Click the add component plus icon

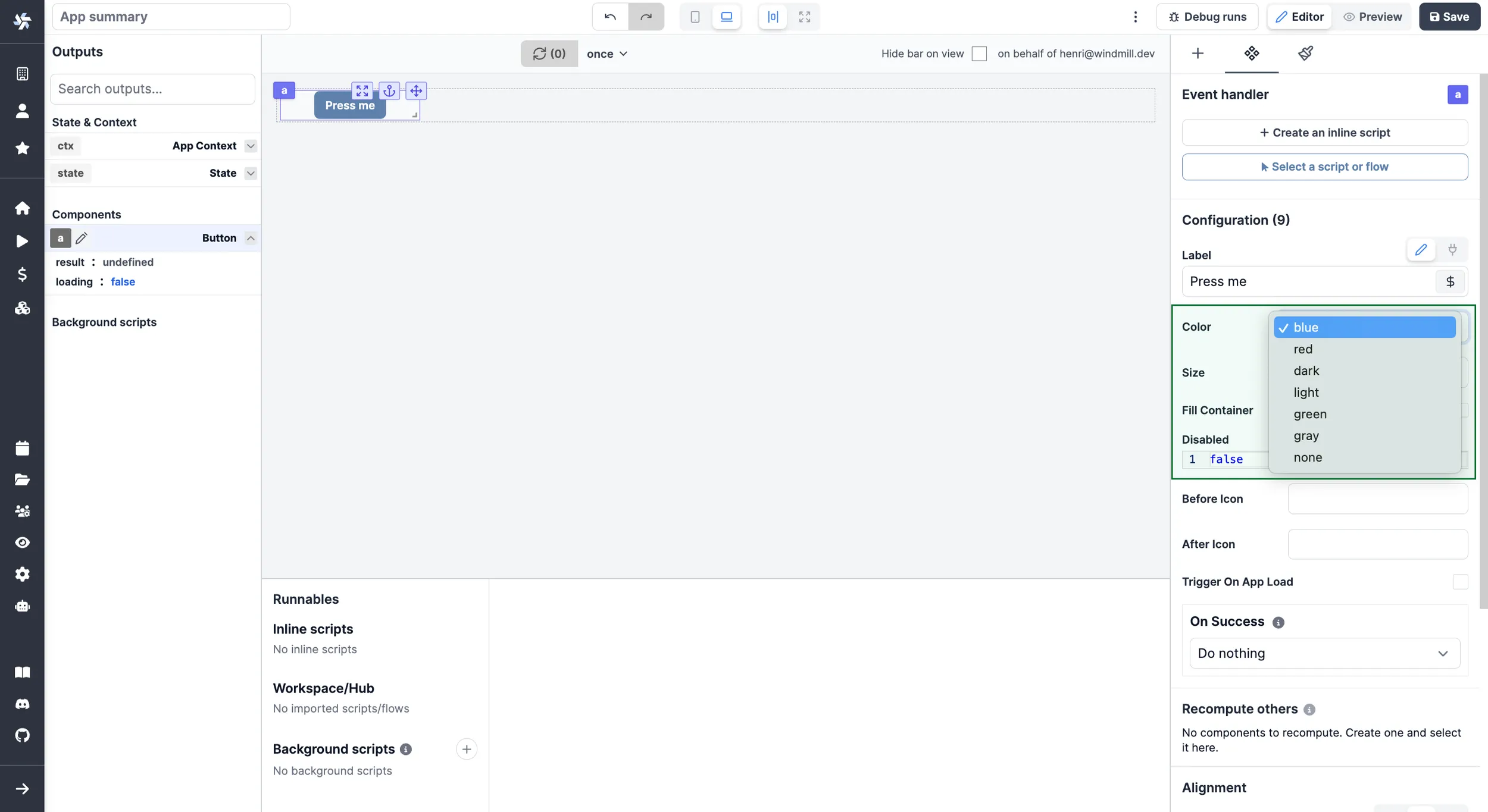pyautogui.click(x=1197, y=53)
